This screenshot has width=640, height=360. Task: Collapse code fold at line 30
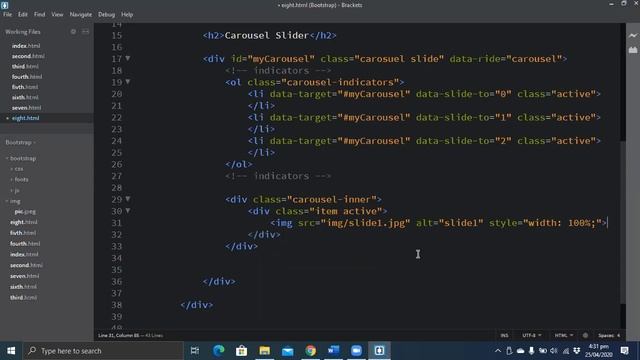click(x=128, y=211)
